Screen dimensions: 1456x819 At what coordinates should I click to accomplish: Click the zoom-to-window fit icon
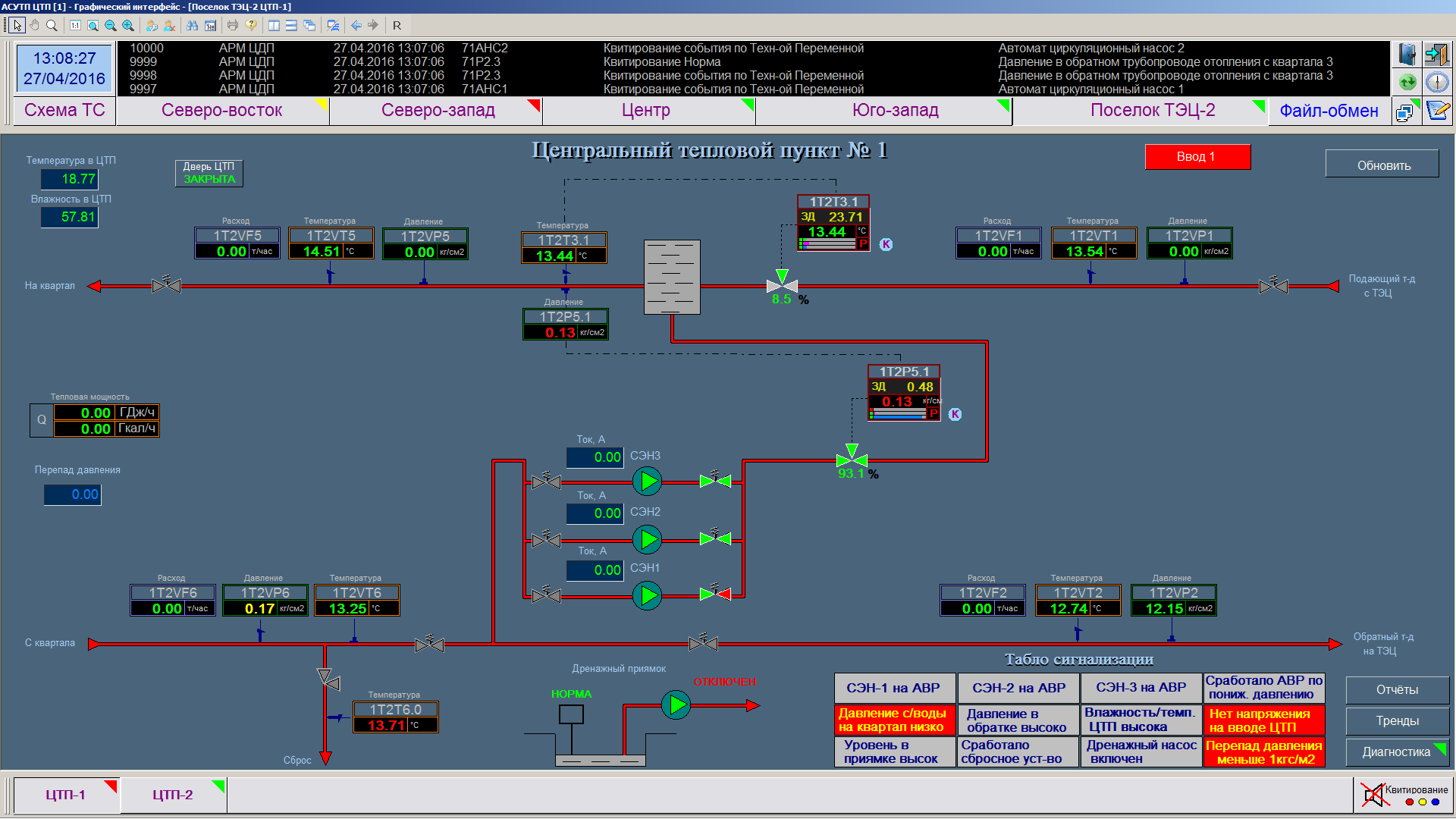[x=93, y=25]
